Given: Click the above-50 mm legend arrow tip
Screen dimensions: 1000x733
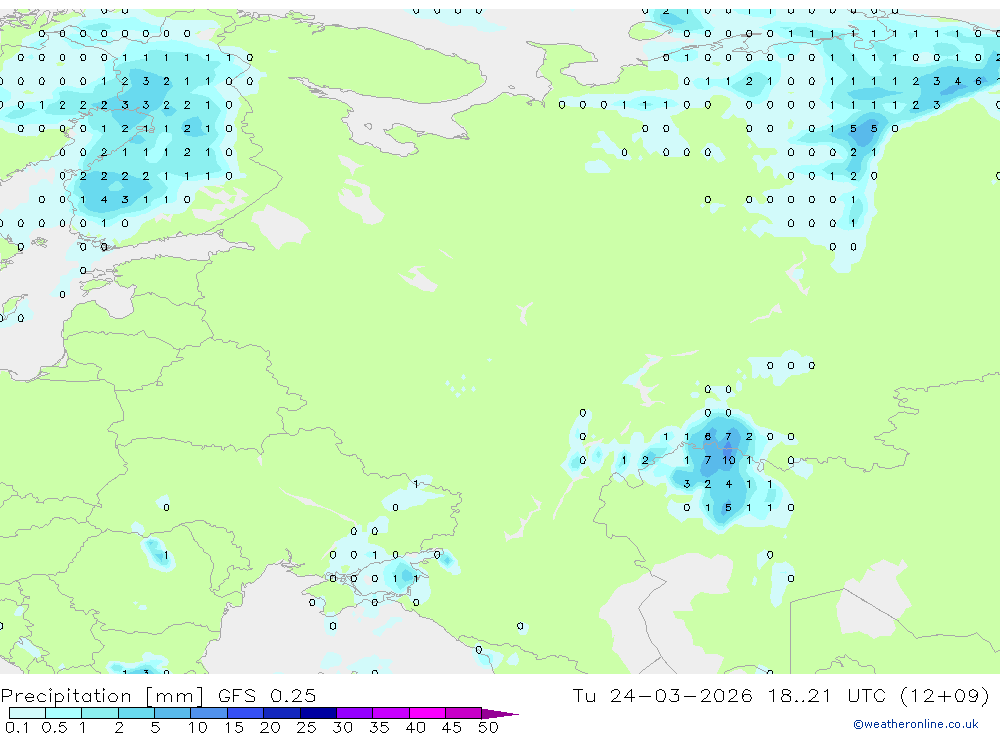Looking at the screenshot, I should 499,714.
